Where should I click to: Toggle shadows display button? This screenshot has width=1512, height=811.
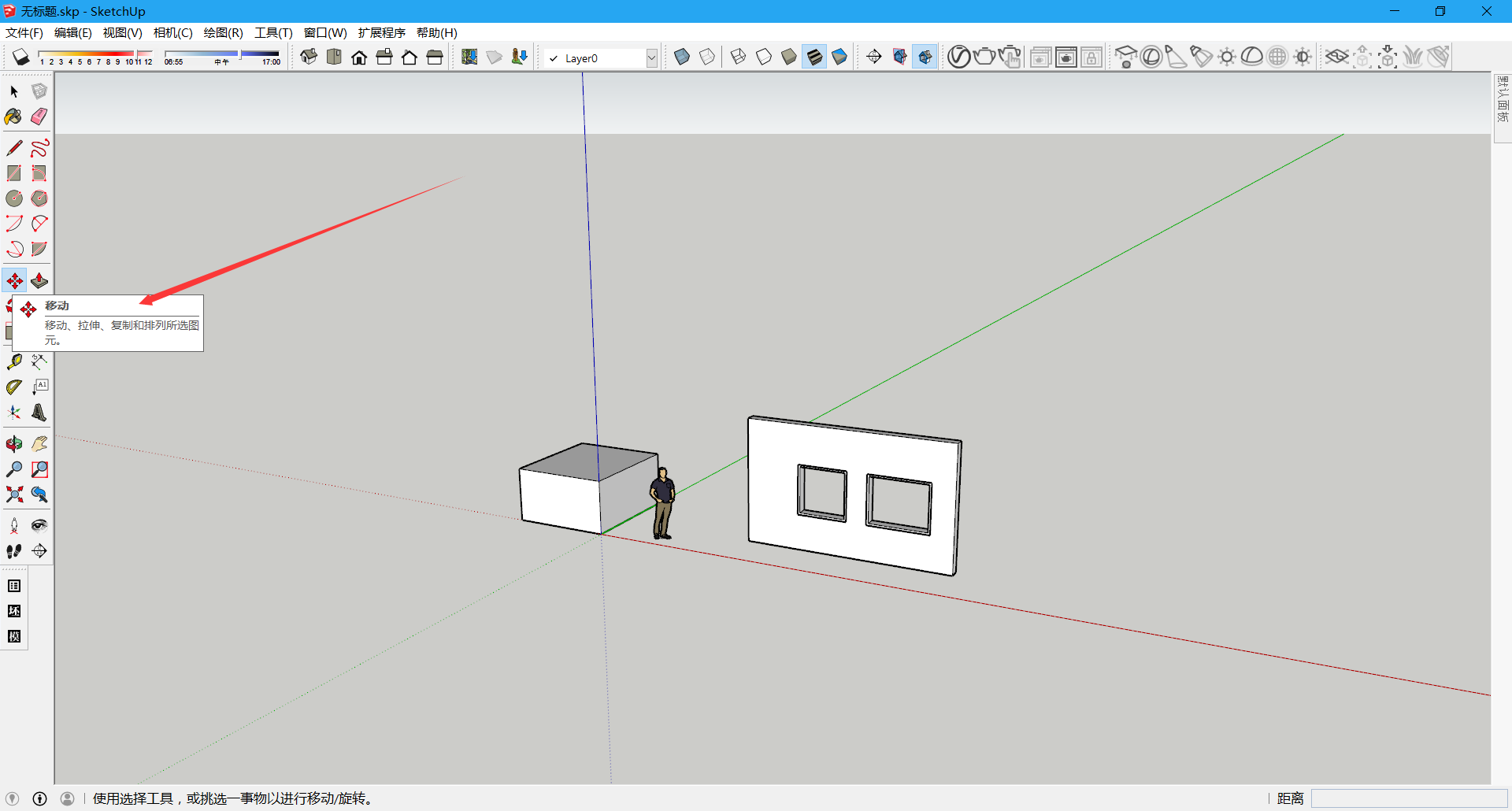21,57
